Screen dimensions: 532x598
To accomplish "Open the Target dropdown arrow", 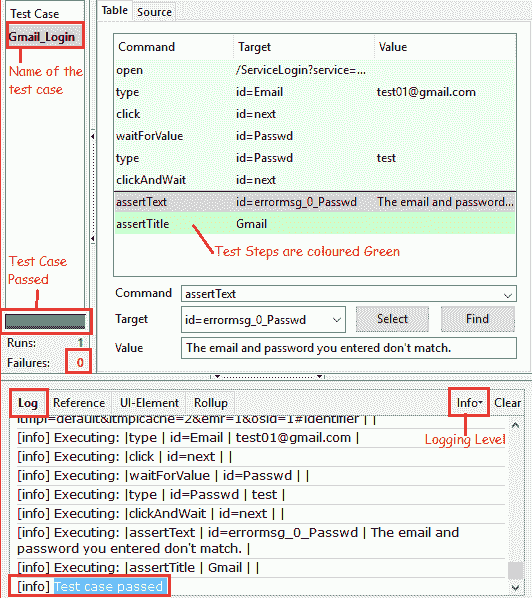I will [336, 320].
